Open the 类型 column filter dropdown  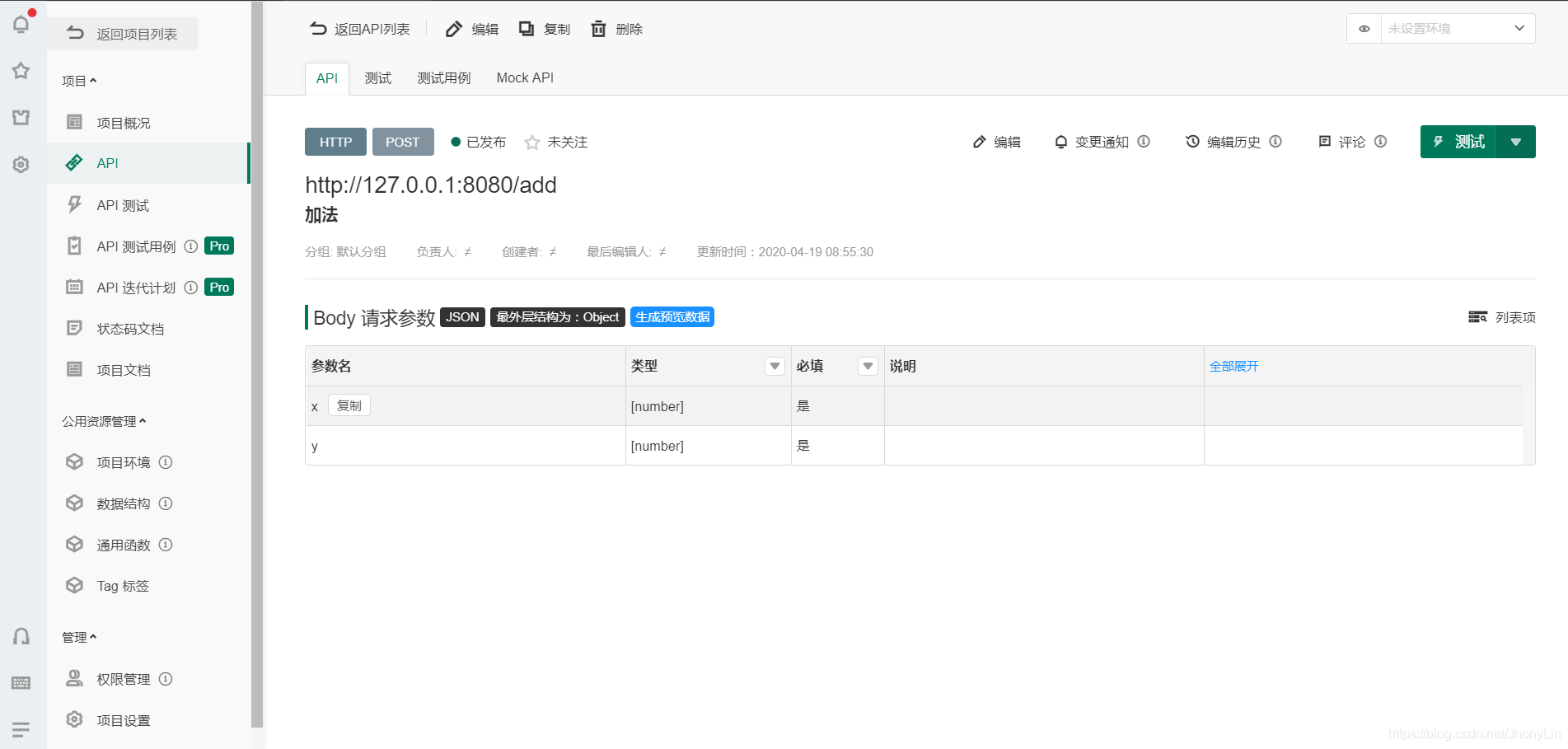pos(774,365)
